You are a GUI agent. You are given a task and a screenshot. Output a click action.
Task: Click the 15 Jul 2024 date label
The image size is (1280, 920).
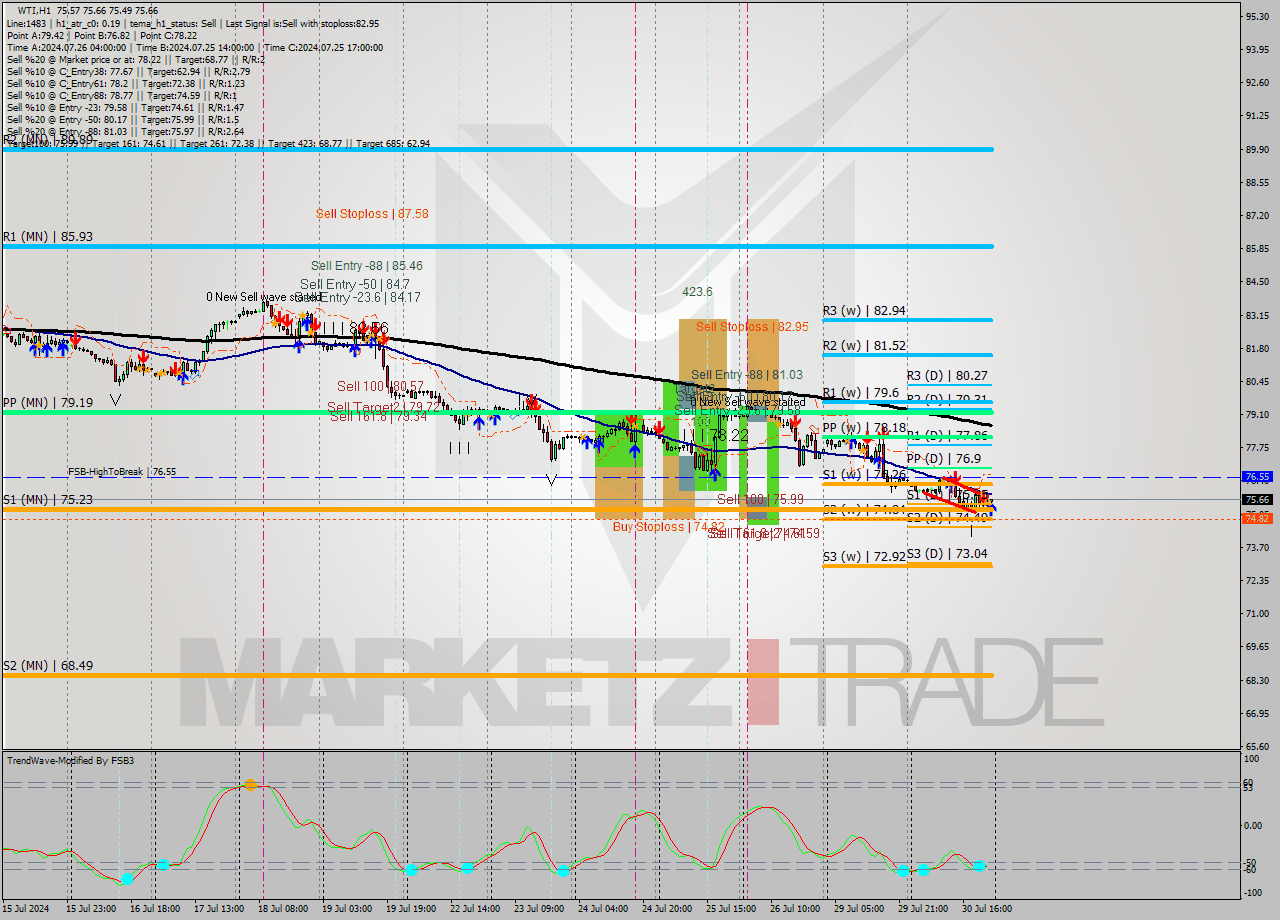[x=27, y=908]
